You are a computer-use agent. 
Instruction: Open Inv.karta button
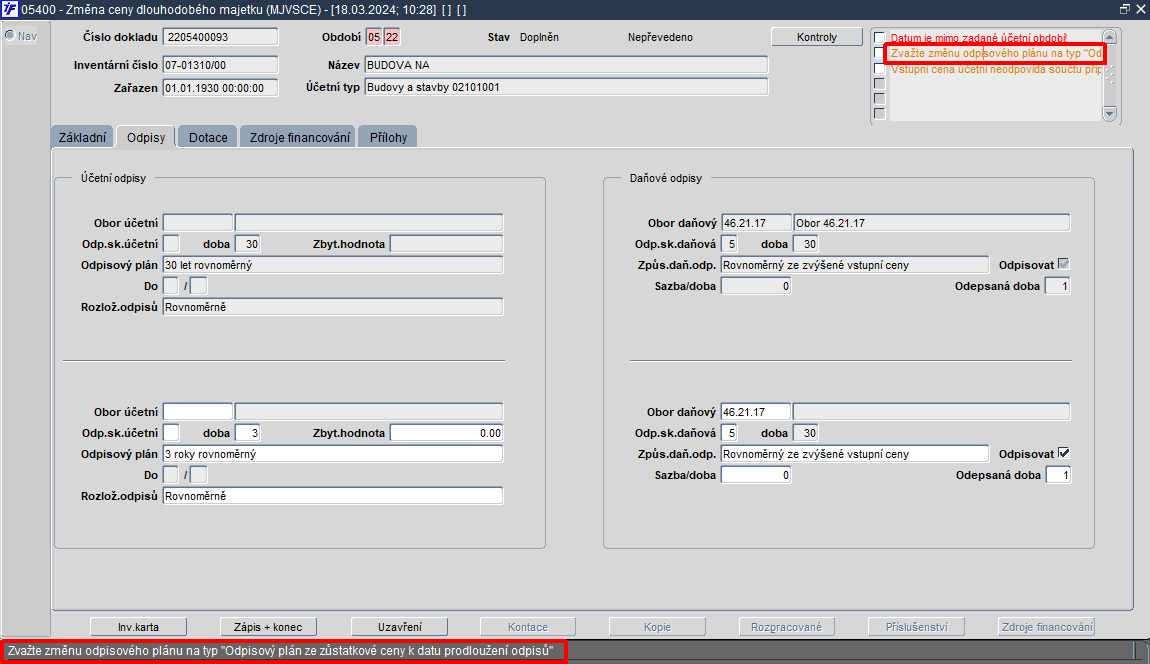[139, 627]
